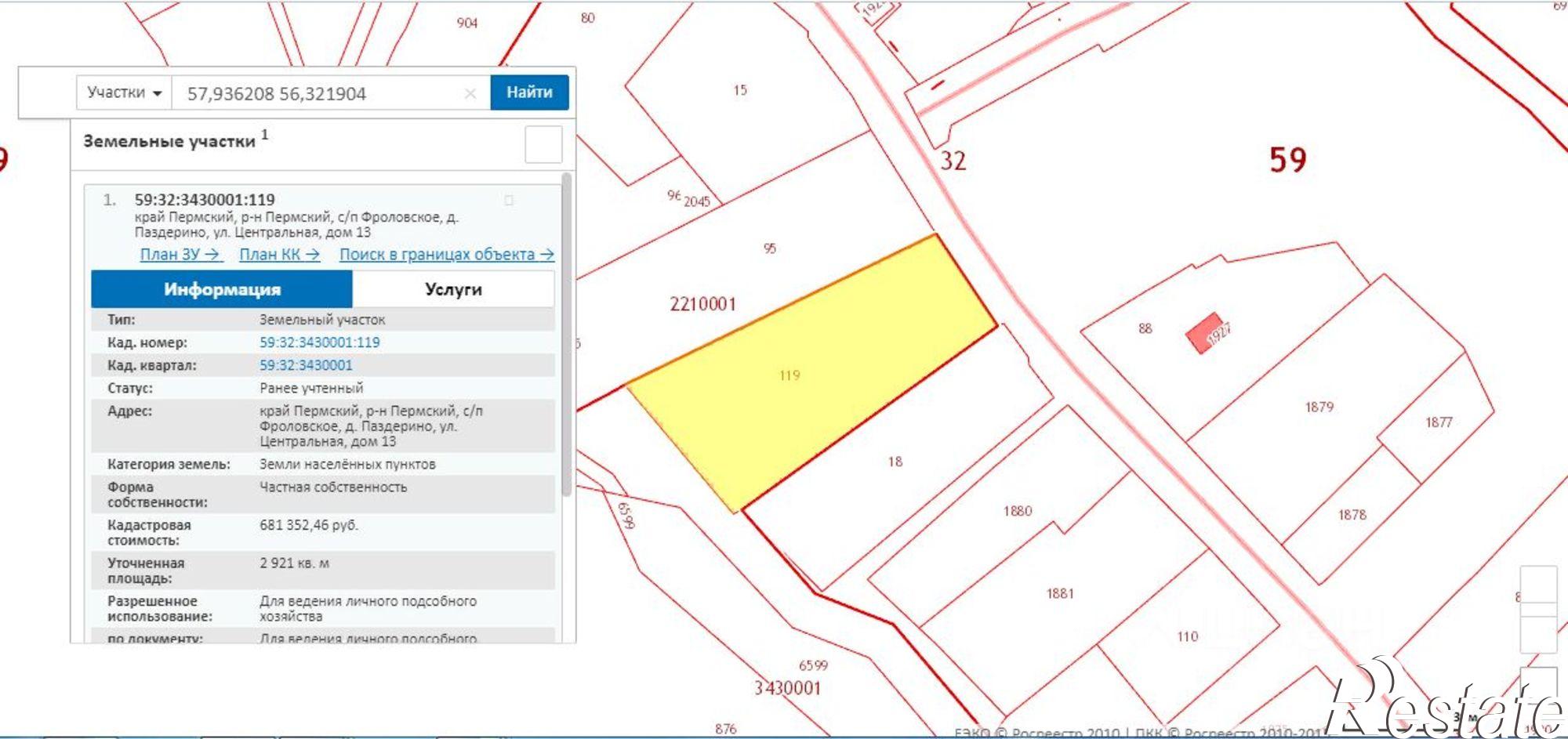Screen dimensions: 1568x739
Task: Select the red building marker 1927
Action: click(1206, 333)
